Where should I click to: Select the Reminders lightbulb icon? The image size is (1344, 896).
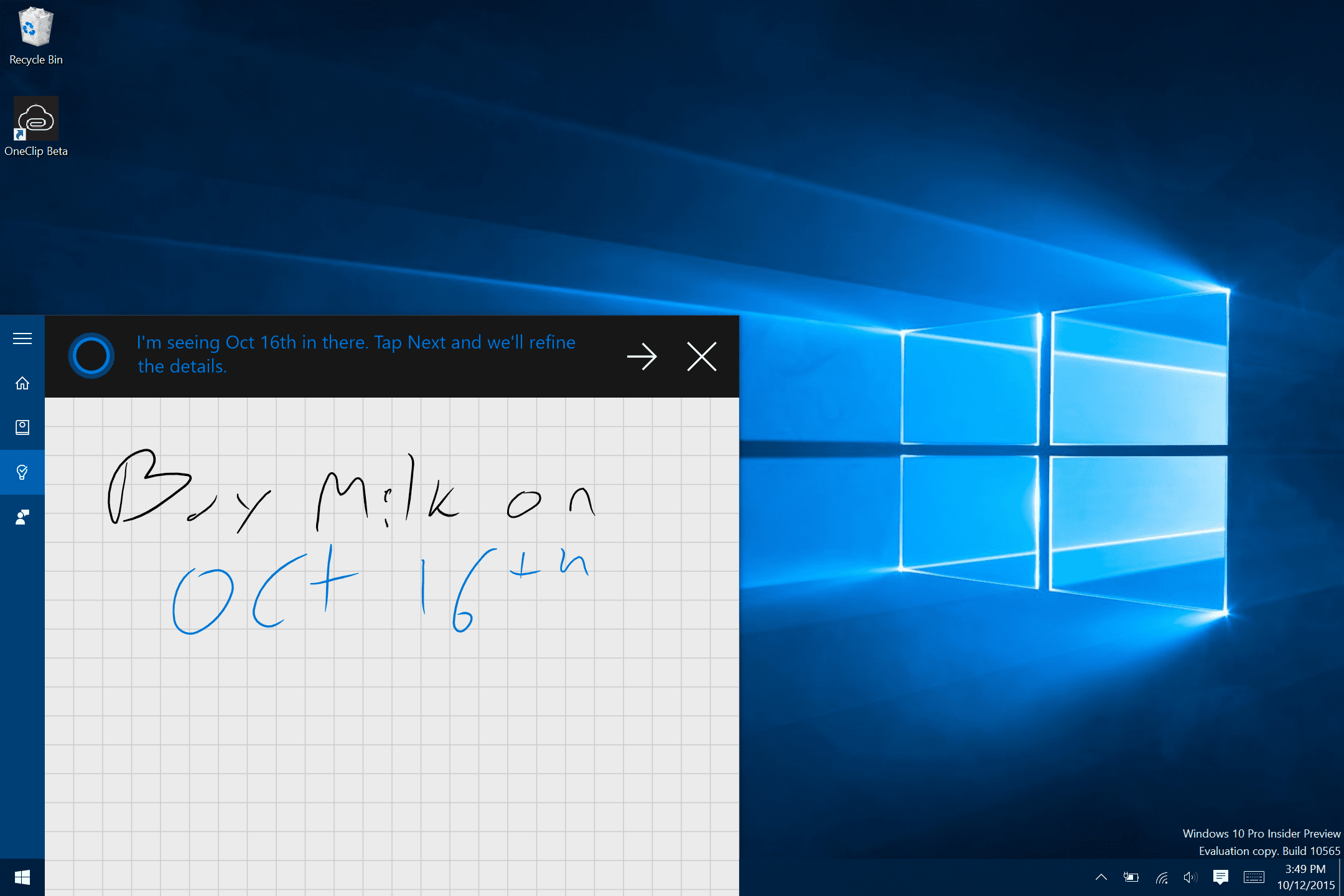[22, 472]
